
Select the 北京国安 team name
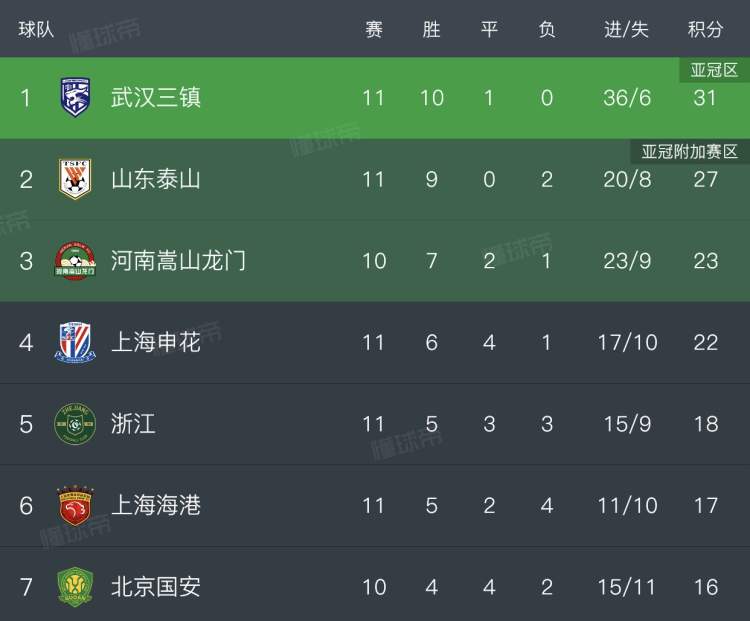pyautogui.click(x=156, y=587)
